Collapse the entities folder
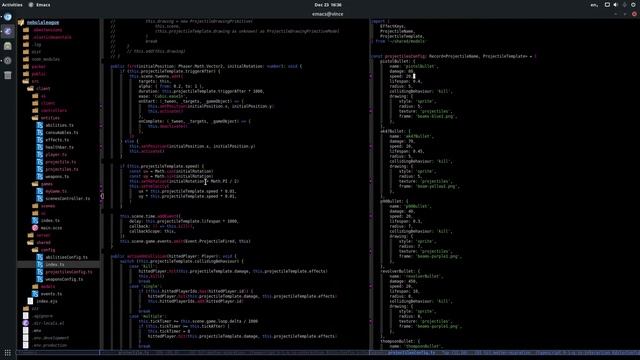 pyautogui.click(x=50, y=118)
